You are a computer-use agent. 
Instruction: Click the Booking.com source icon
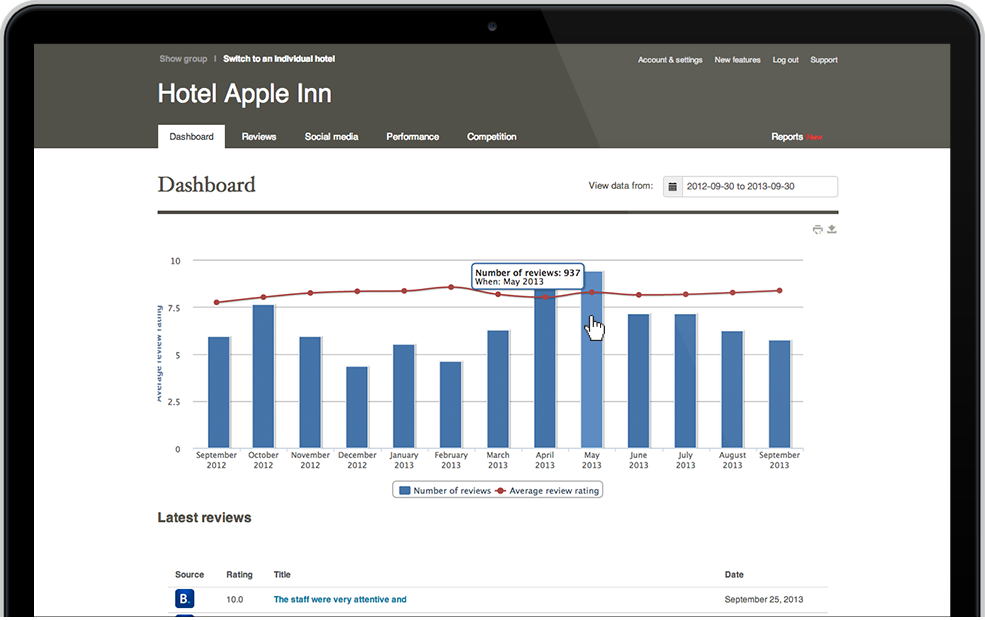coord(184,599)
